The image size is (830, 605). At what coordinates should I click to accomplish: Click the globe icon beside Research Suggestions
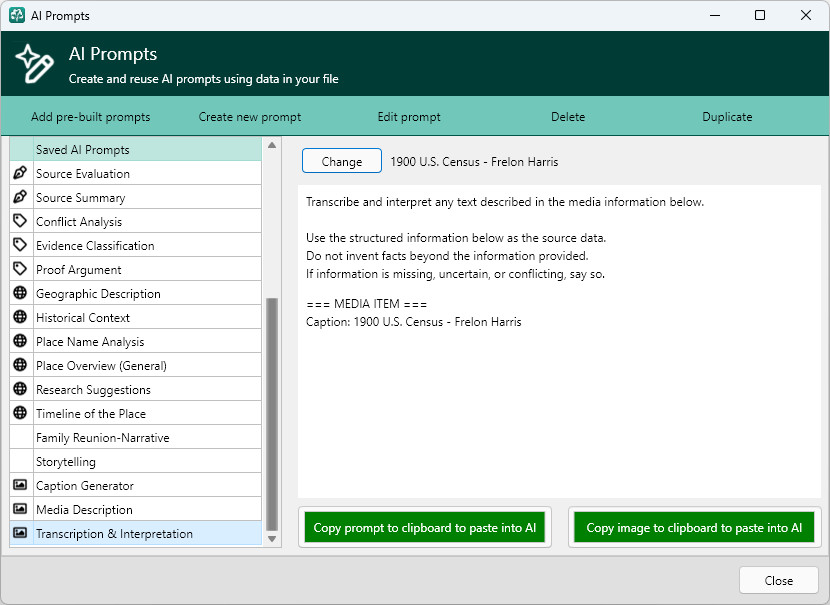(x=20, y=389)
